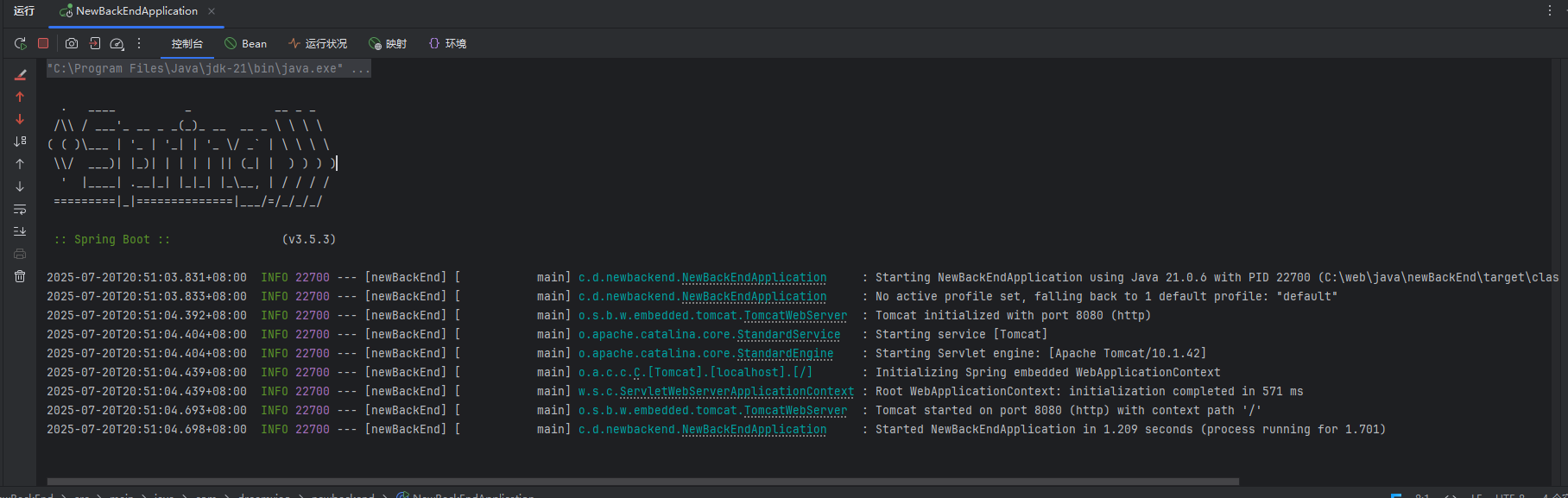This screenshot has height=498, width=1568.
Task: Switch to the Bean tab
Action: coord(246,43)
